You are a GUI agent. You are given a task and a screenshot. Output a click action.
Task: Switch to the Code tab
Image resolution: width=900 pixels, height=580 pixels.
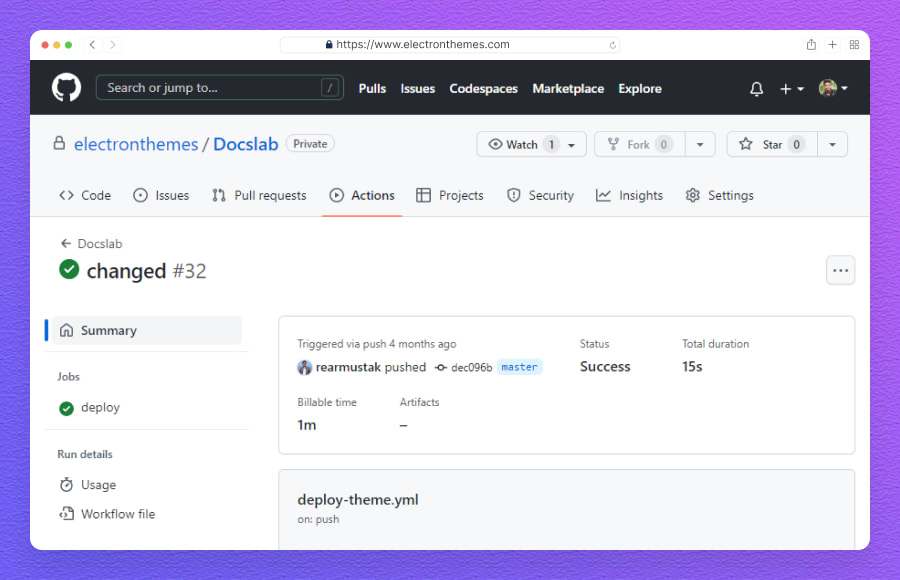click(85, 195)
